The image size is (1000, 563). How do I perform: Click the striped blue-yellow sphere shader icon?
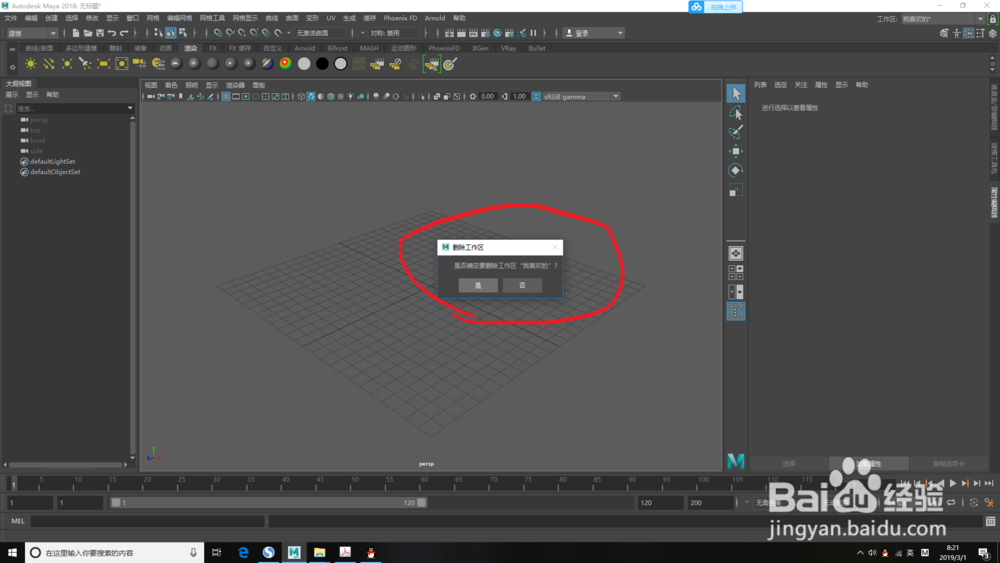tap(267, 64)
